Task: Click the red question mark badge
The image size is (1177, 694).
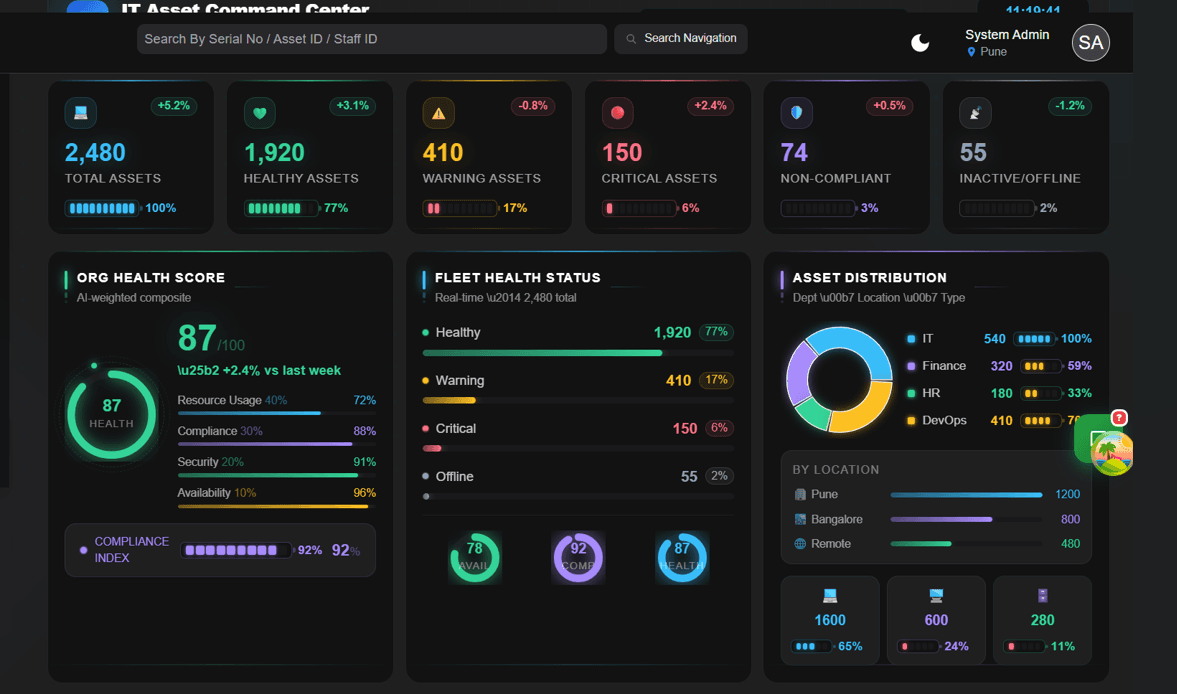Action: [x=1119, y=418]
